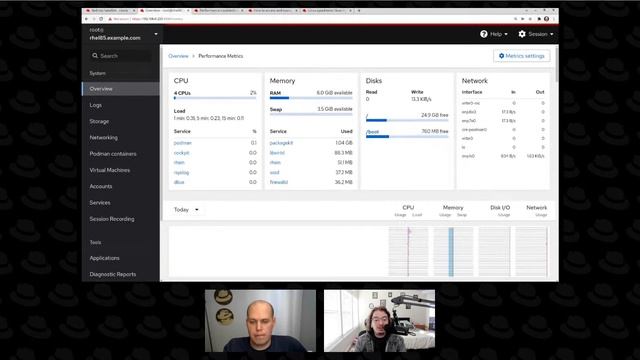This screenshot has width=640, height=360.
Task: Click the '24.9 GB free' disk value
Action: [434, 115]
